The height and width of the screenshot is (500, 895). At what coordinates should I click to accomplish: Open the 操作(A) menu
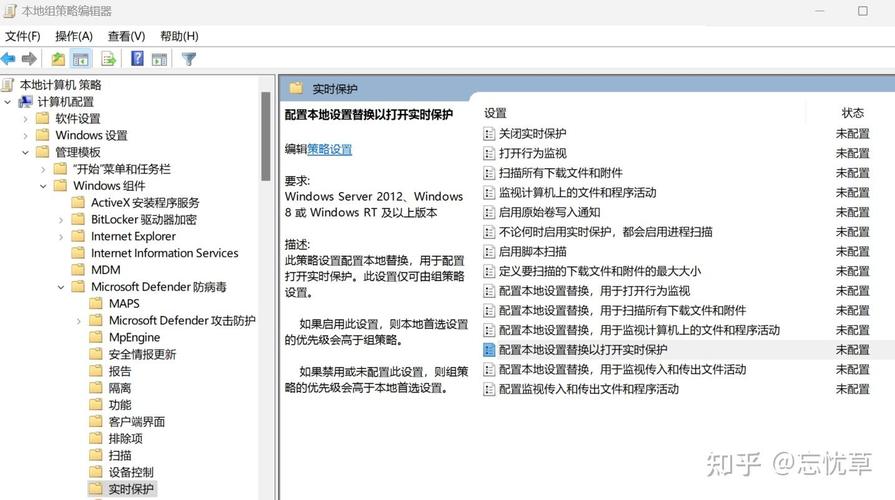74,36
